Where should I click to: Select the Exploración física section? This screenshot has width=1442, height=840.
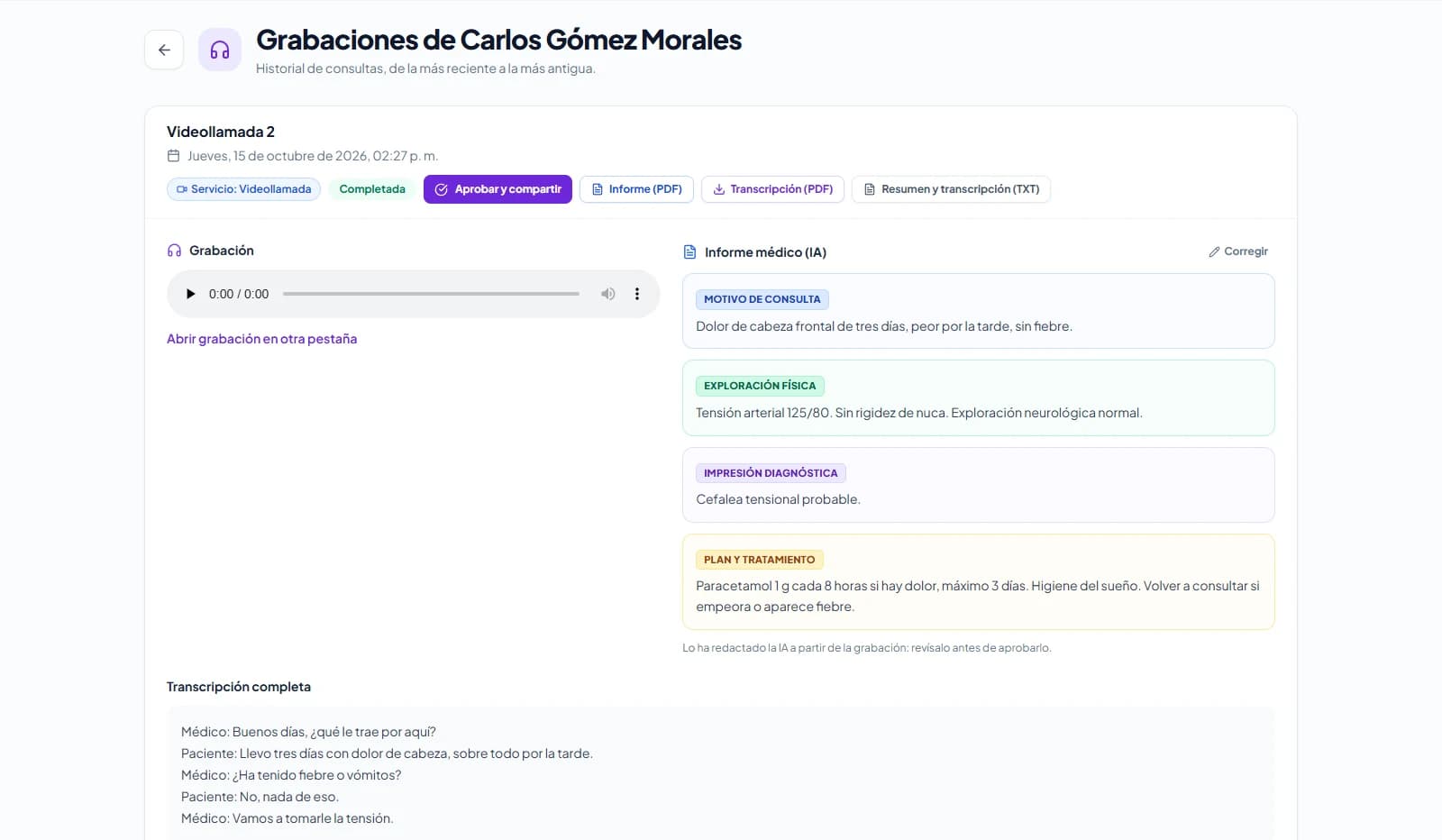tap(979, 397)
